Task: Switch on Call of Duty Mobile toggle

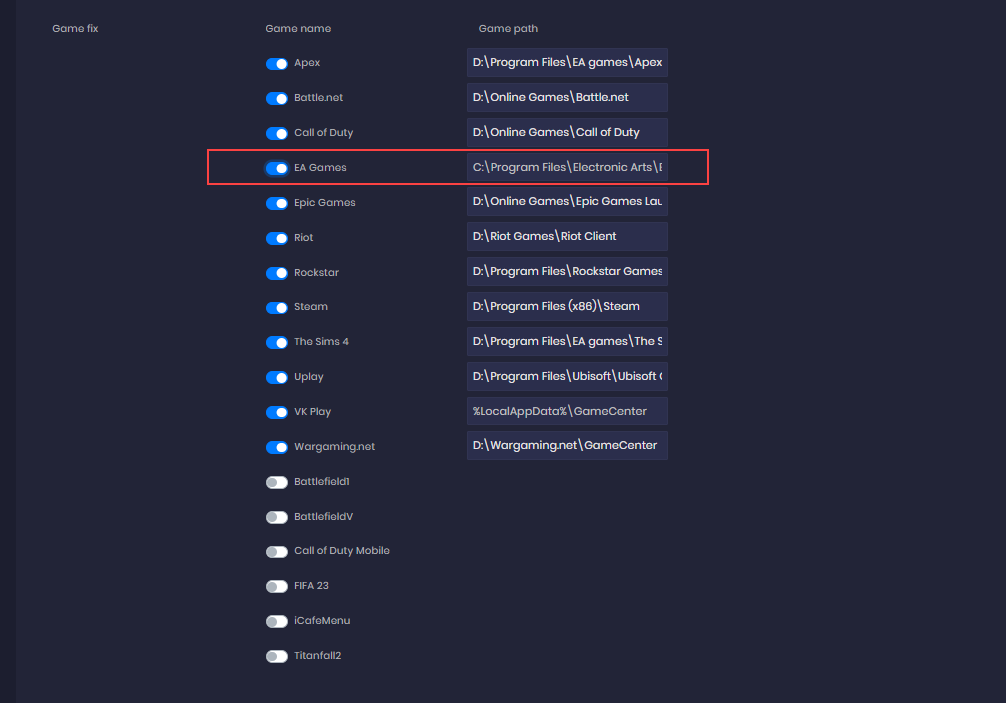Action: tap(276, 551)
